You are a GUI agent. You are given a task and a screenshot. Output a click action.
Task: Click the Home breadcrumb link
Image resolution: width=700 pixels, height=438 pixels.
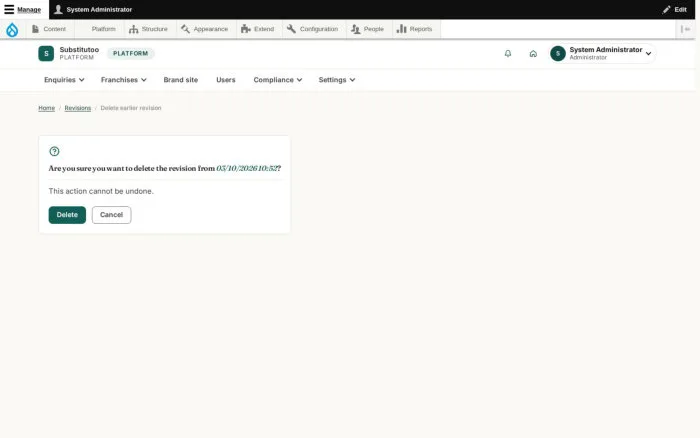pyautogui.click(x=46, y=108)
